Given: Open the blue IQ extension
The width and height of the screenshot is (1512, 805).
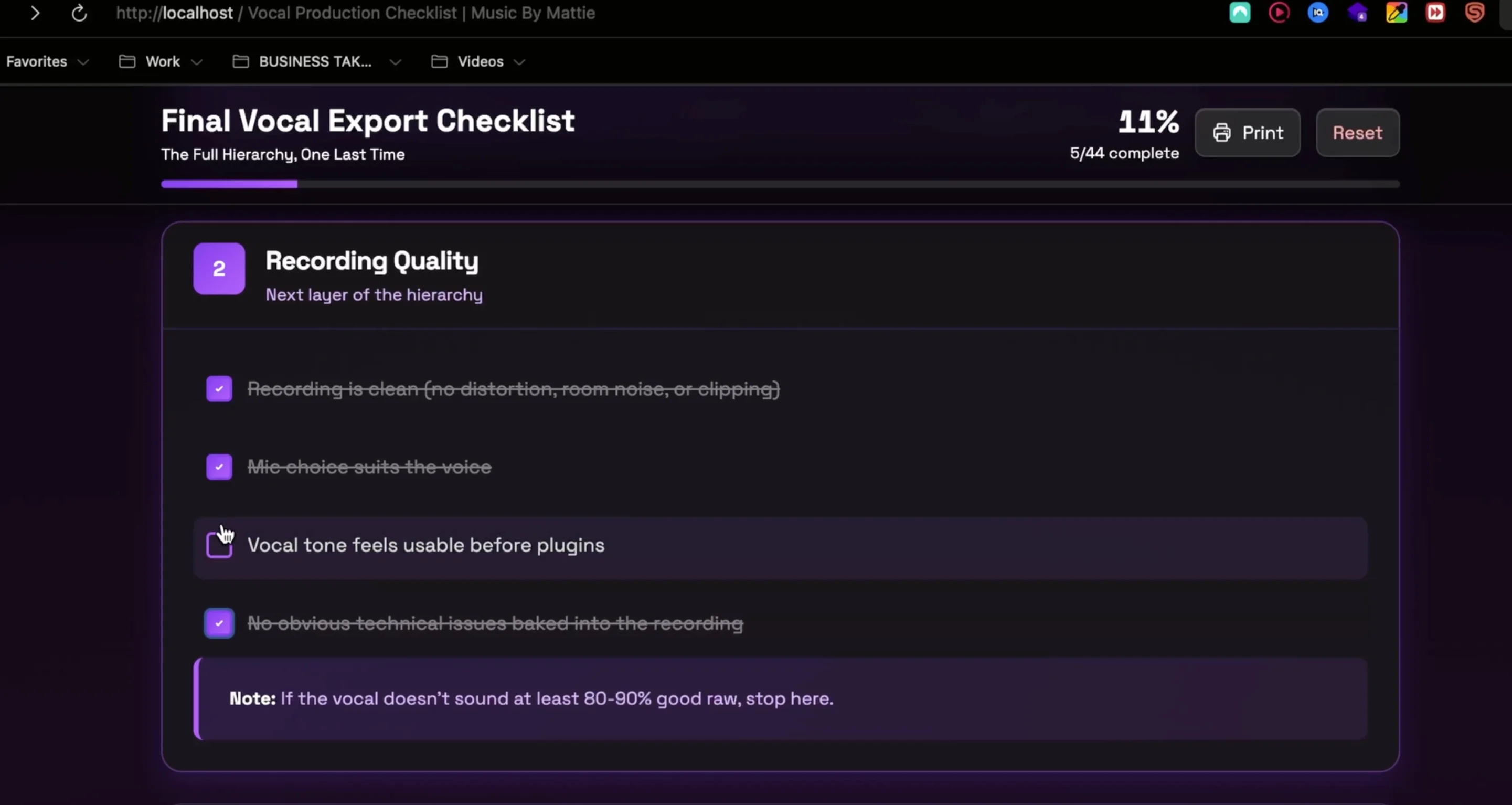Looking at the screenshot, I should 1318,12.
